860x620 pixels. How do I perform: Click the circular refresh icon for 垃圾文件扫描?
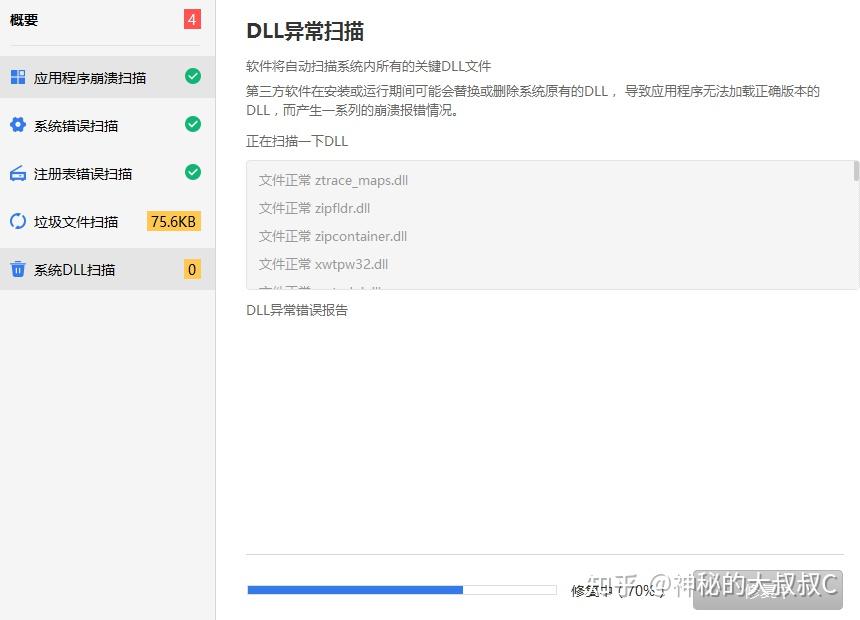[x=18, y=221]
